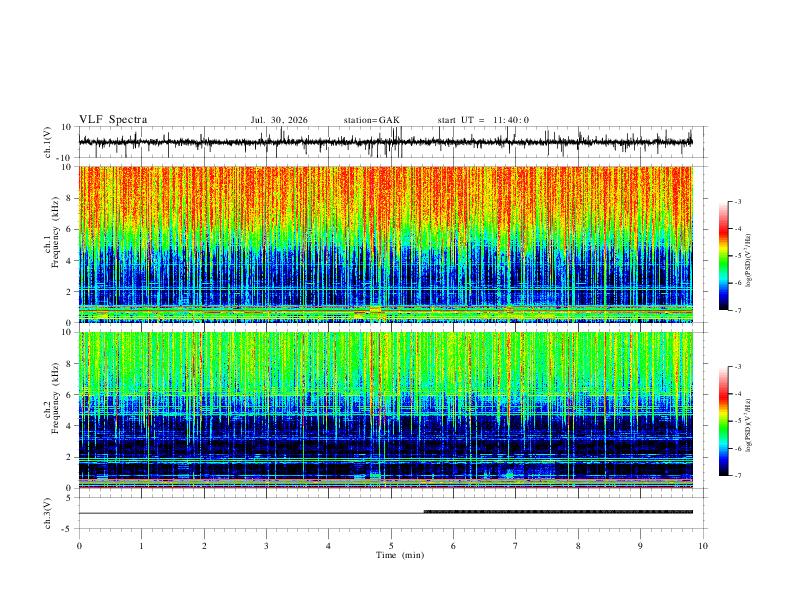Click the ch.3(V) axis label
Viewport: 792px width, 612px height.
(x=48, y=513)
